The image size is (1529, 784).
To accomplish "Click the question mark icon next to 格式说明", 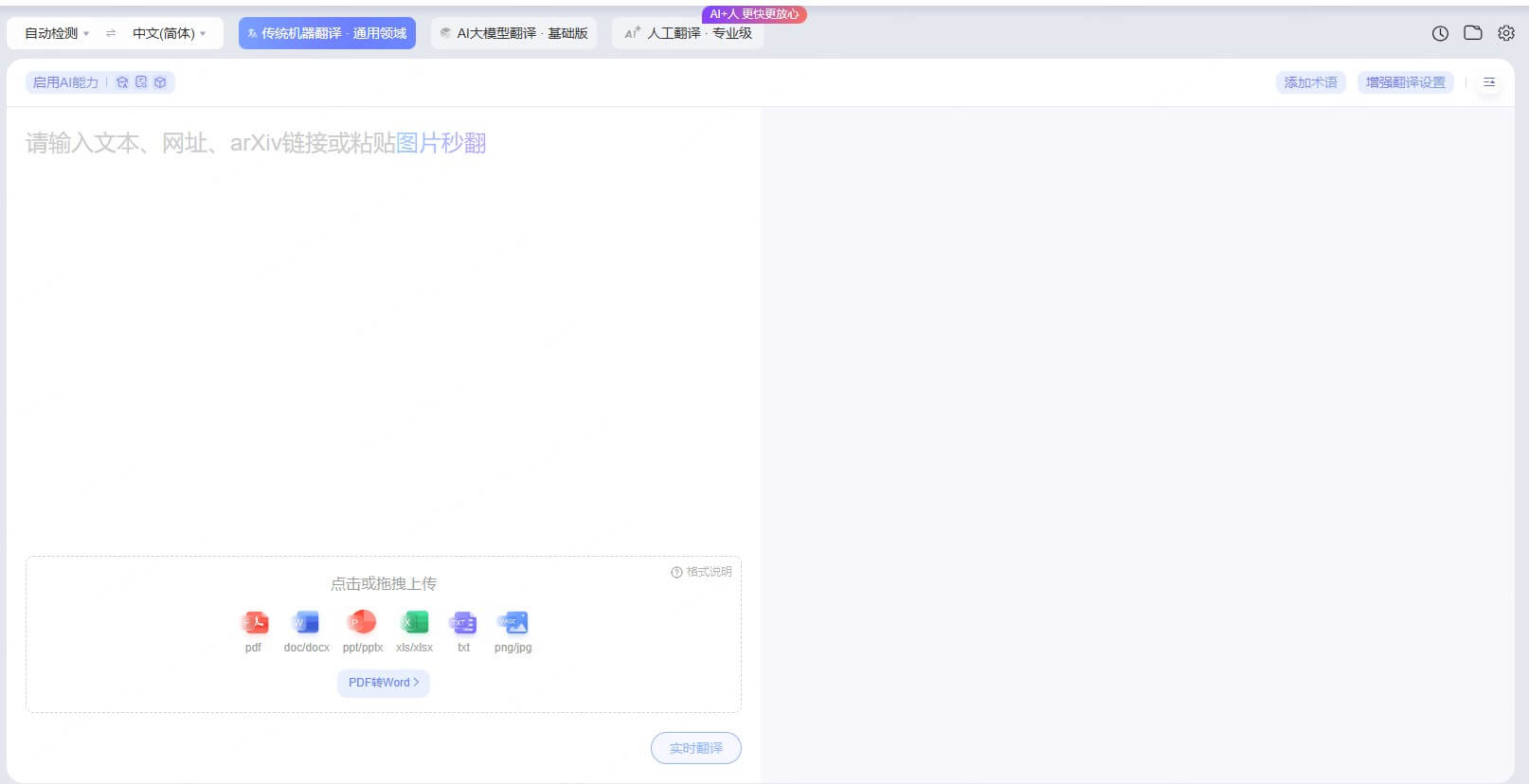I will [x=676, y=572].
